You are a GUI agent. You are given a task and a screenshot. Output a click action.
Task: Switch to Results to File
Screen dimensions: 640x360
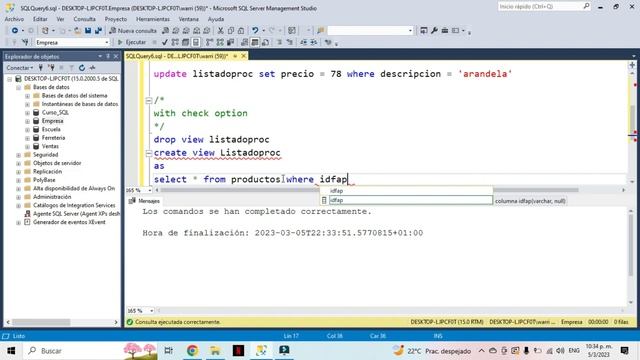[265, 42]
